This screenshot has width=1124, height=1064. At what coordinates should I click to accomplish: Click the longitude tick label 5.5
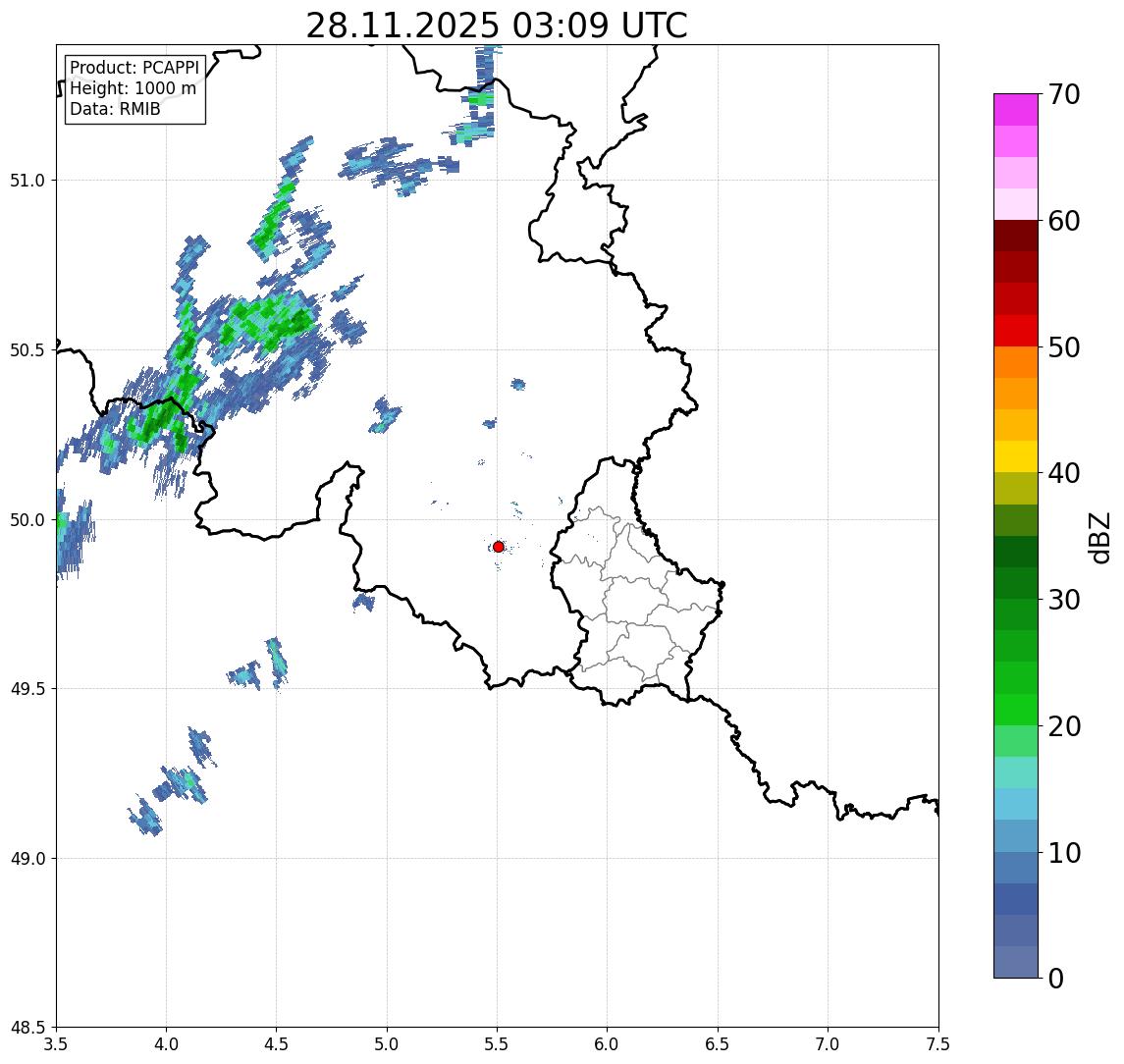[497, 1044]
